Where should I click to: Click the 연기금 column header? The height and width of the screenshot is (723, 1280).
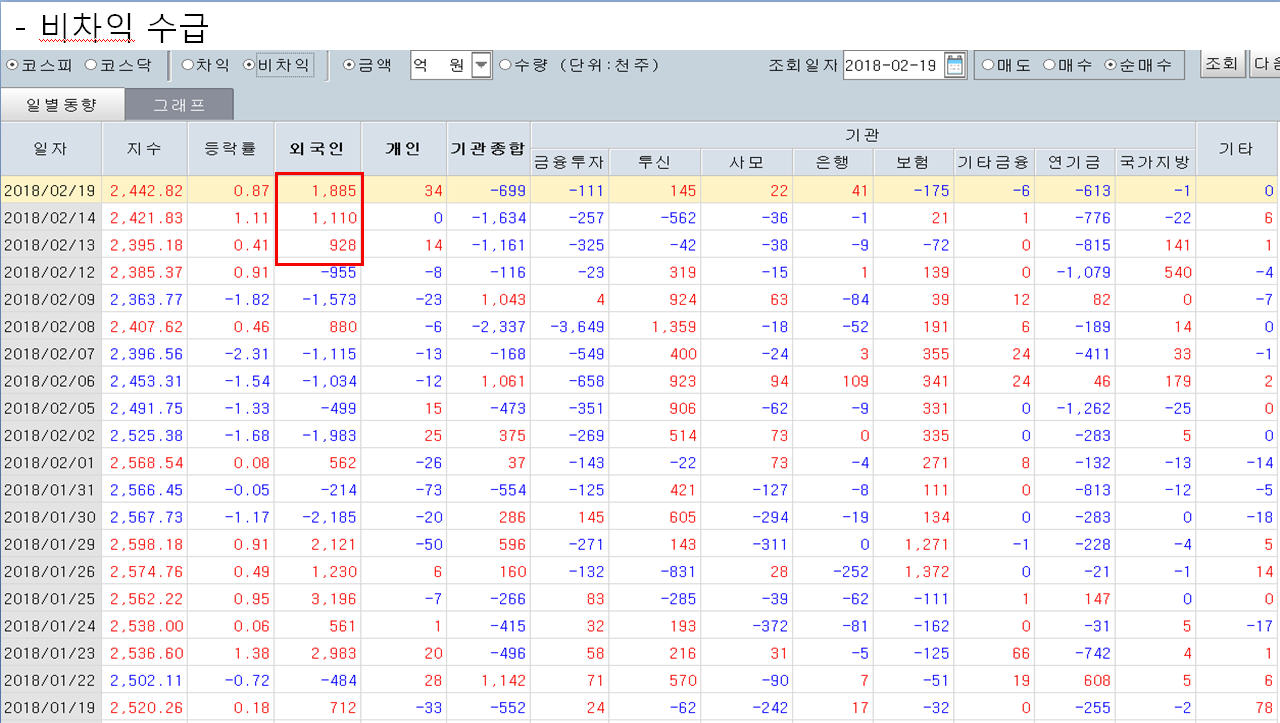pyautogui.click(x=1074, y=162)
